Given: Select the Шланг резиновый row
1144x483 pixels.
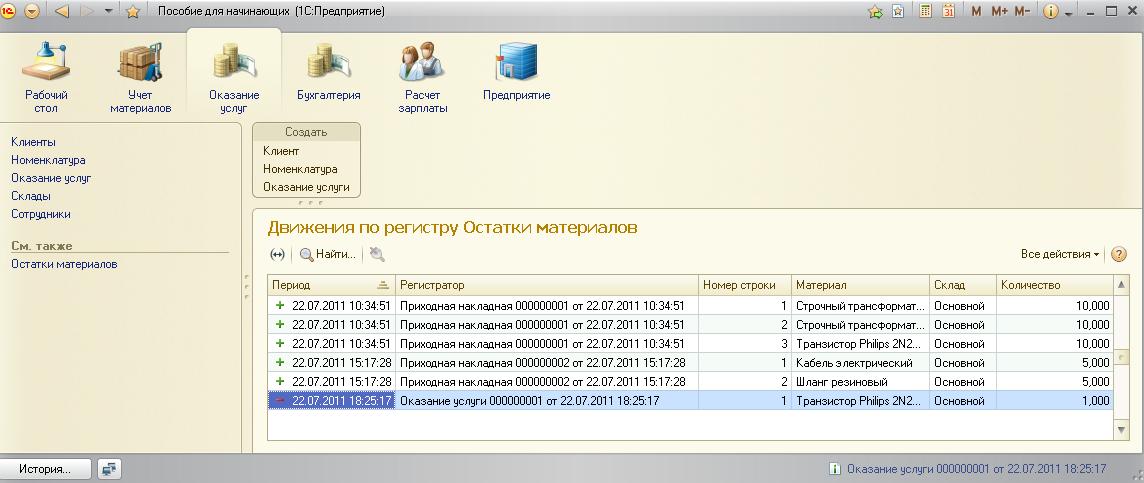Looking at the screenshot, I should (690, 382).
